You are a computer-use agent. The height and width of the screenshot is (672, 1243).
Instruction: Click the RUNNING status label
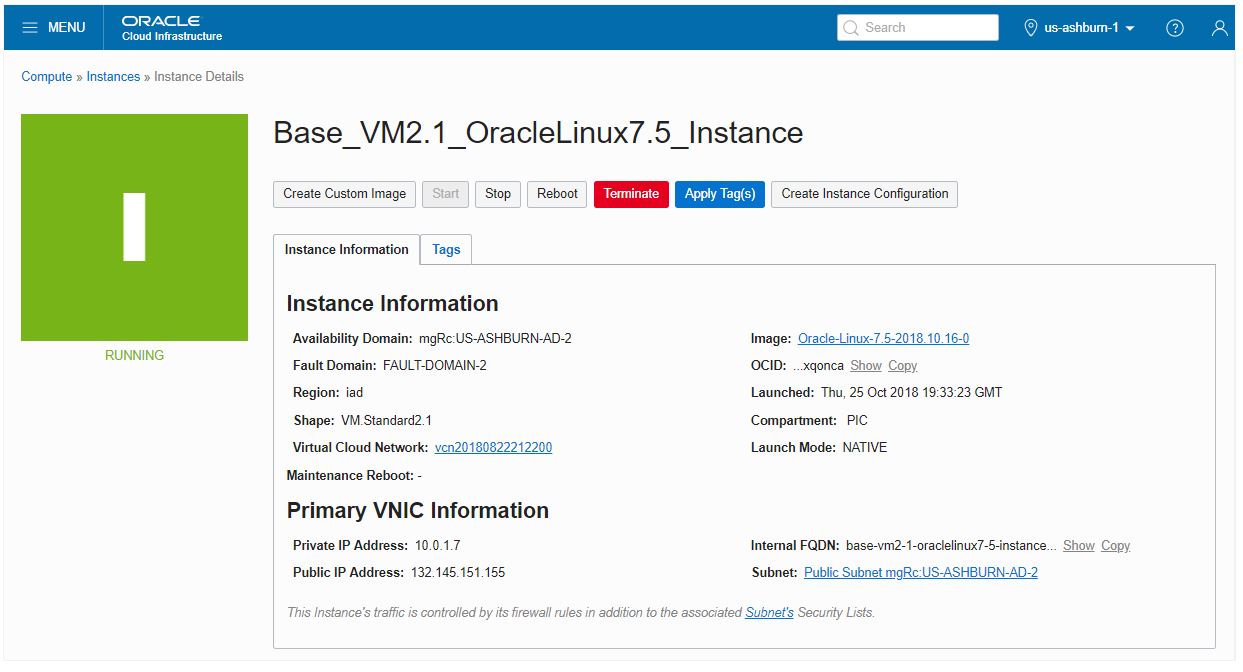point(134,355)
